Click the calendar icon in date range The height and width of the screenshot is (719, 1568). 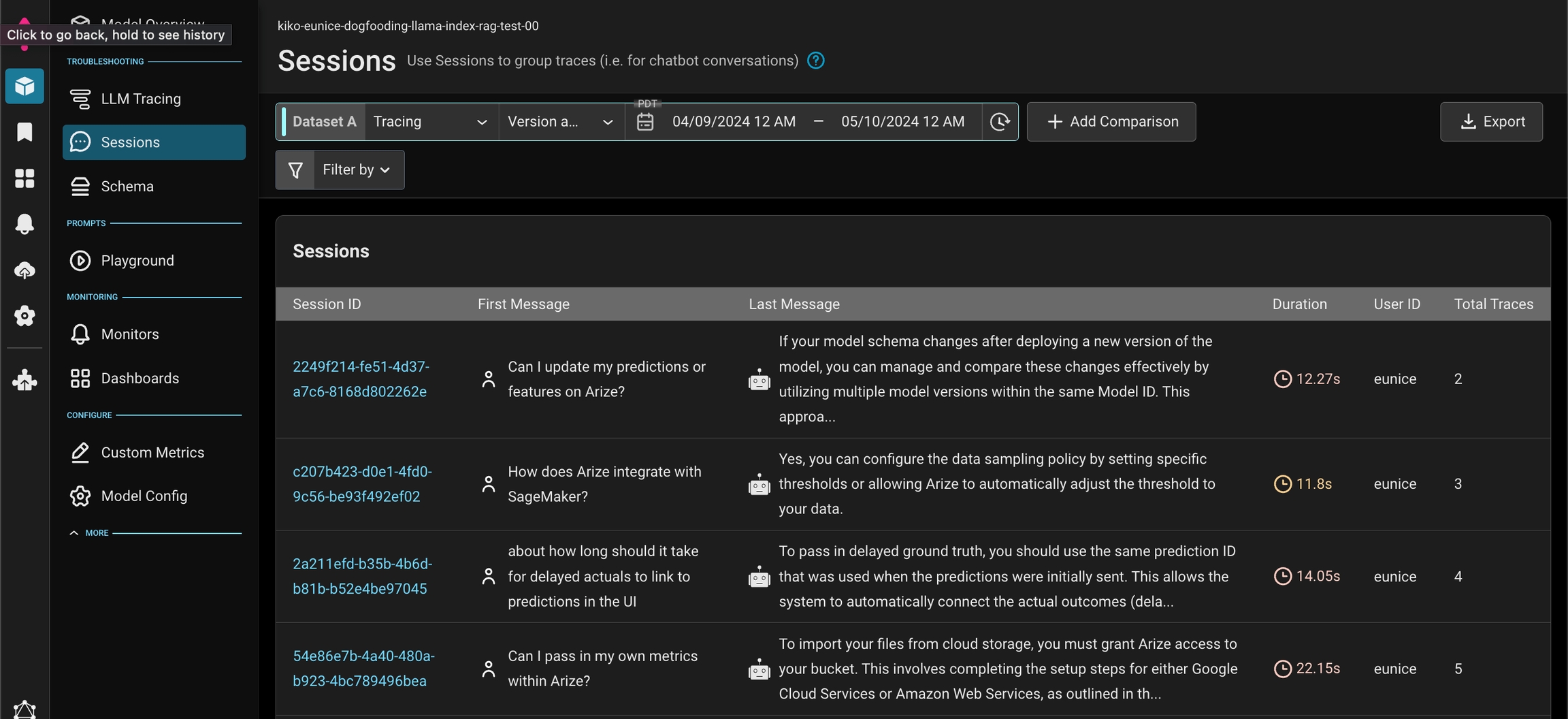[645, 122]
